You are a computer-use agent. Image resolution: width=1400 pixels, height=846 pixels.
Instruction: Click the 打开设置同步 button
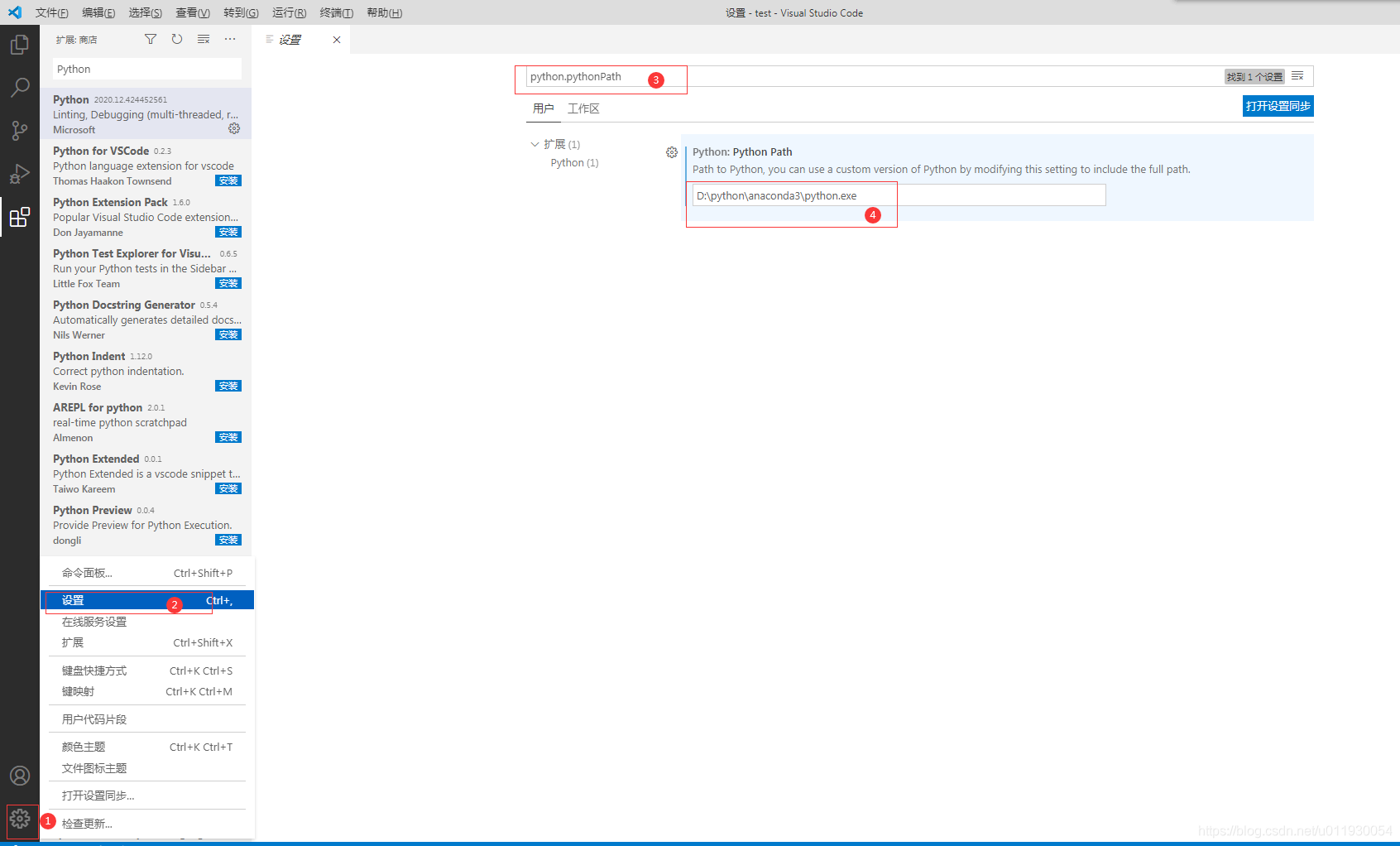(x=1278, y=106)
